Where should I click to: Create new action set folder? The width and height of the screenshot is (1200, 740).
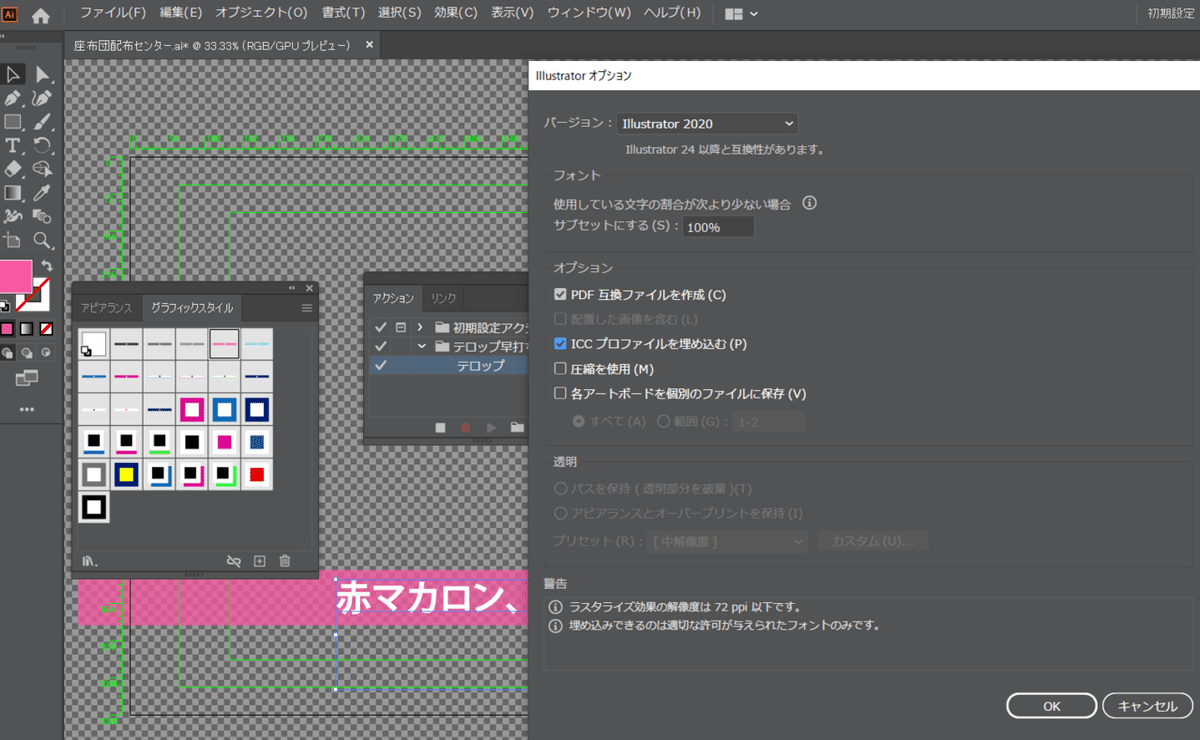click(x=516, y=428)
